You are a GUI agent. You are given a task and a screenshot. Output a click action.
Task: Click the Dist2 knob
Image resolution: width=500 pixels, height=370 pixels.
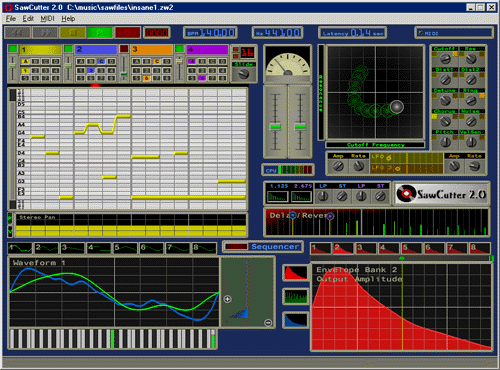pos(471,80)
